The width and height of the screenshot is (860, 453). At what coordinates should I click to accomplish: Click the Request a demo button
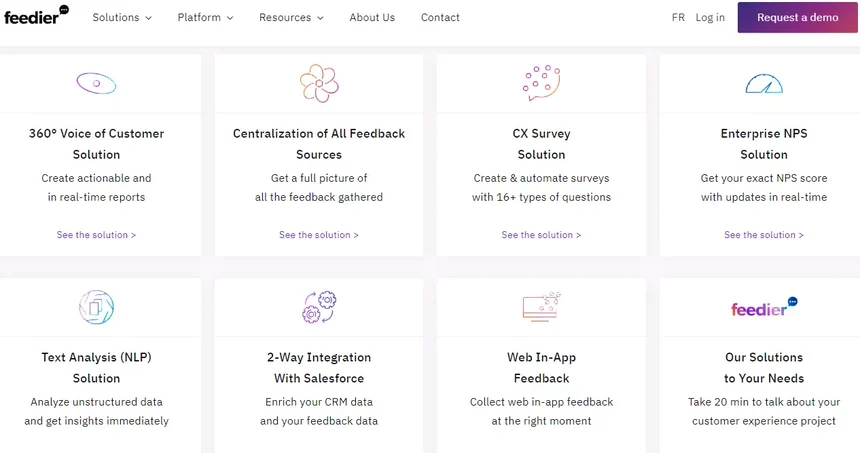(797, 18)
